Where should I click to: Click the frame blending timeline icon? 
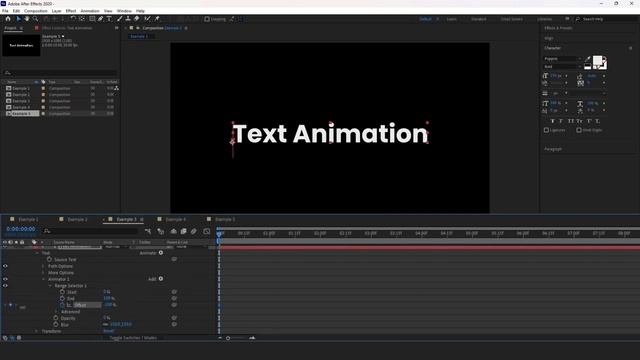point(184,231)
